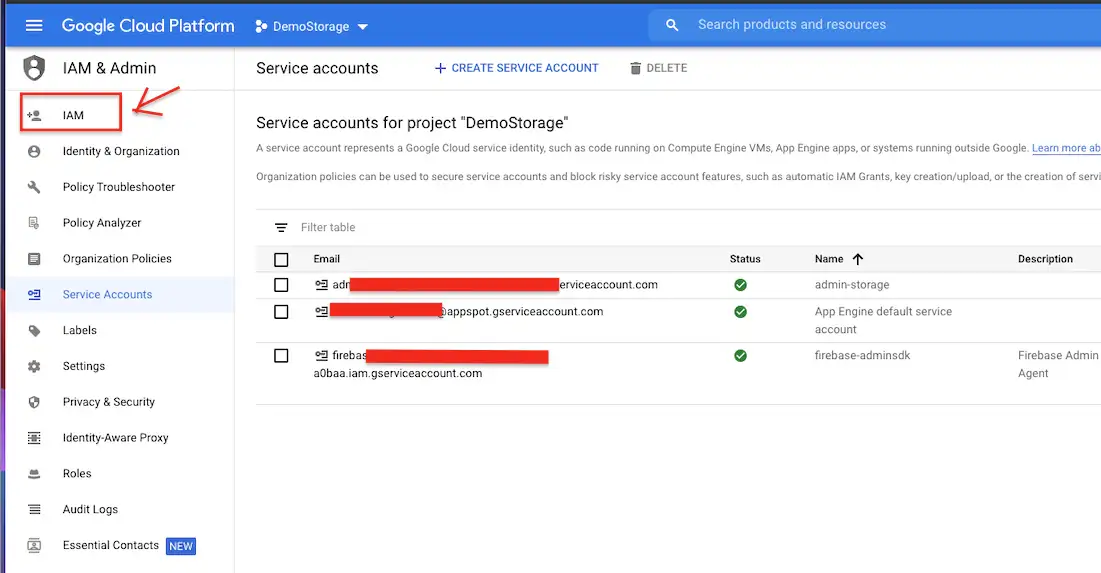The width and height of the screenshot is (1101, 573).
Task: Click the IAM & Admin shield icon
Action: (35, 68)
